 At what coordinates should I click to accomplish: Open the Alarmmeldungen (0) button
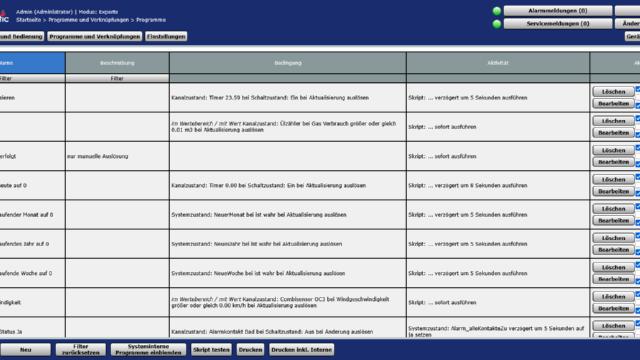tap(558, 11)
